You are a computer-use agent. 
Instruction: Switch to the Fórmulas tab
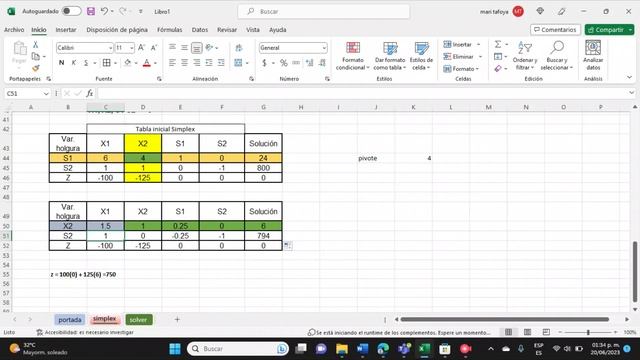pos(170,30)
